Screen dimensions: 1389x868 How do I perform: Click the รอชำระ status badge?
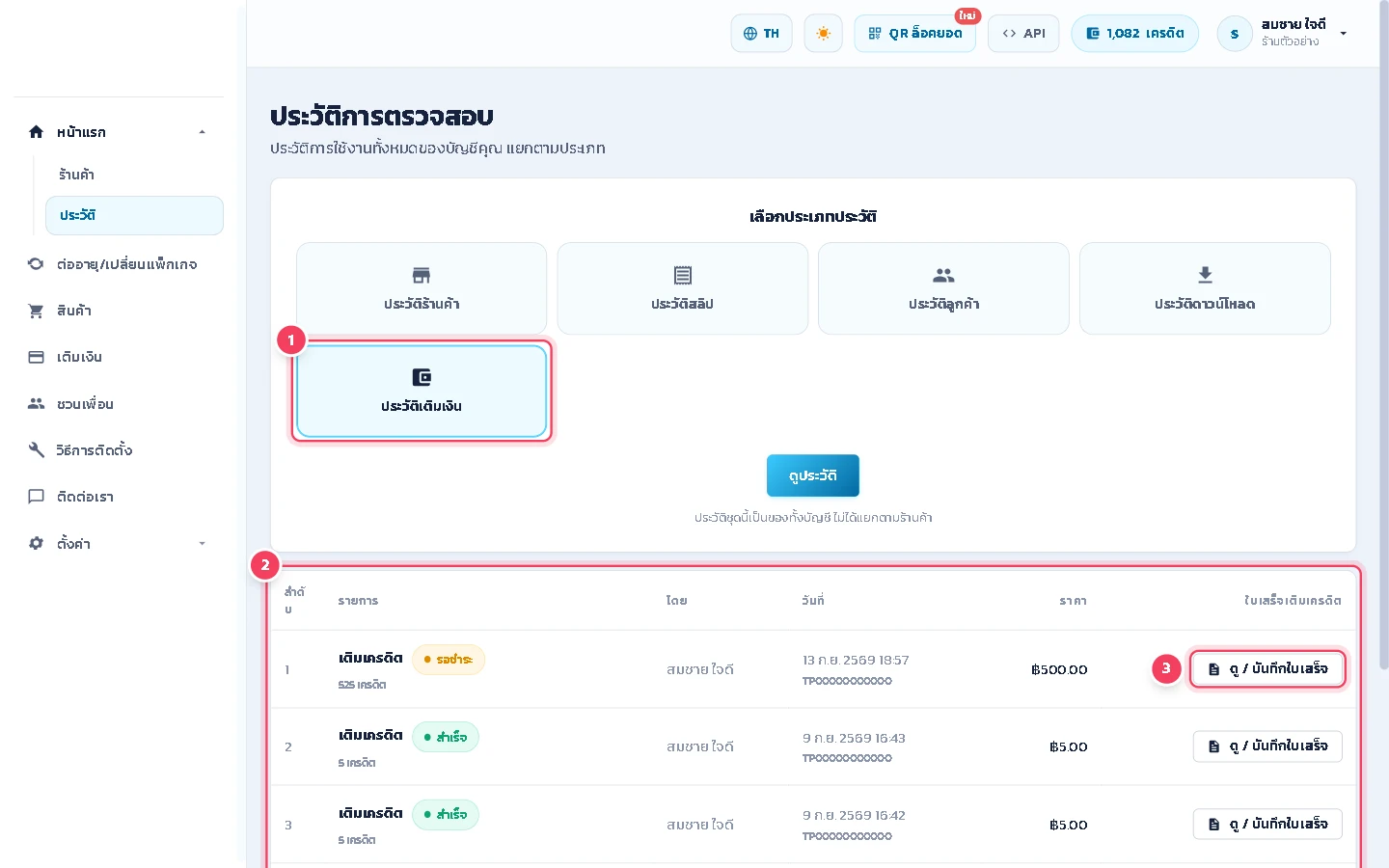point(449,660)
